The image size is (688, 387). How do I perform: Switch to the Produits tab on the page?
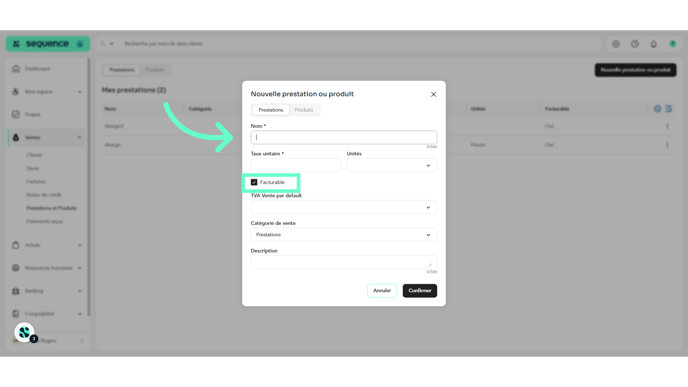click(x=154, y=70)
